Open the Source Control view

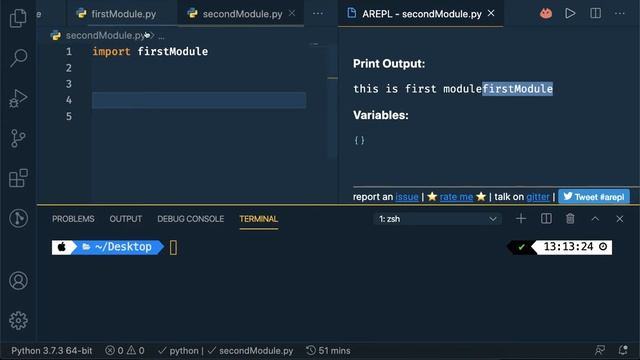click(x=18, y=138)
